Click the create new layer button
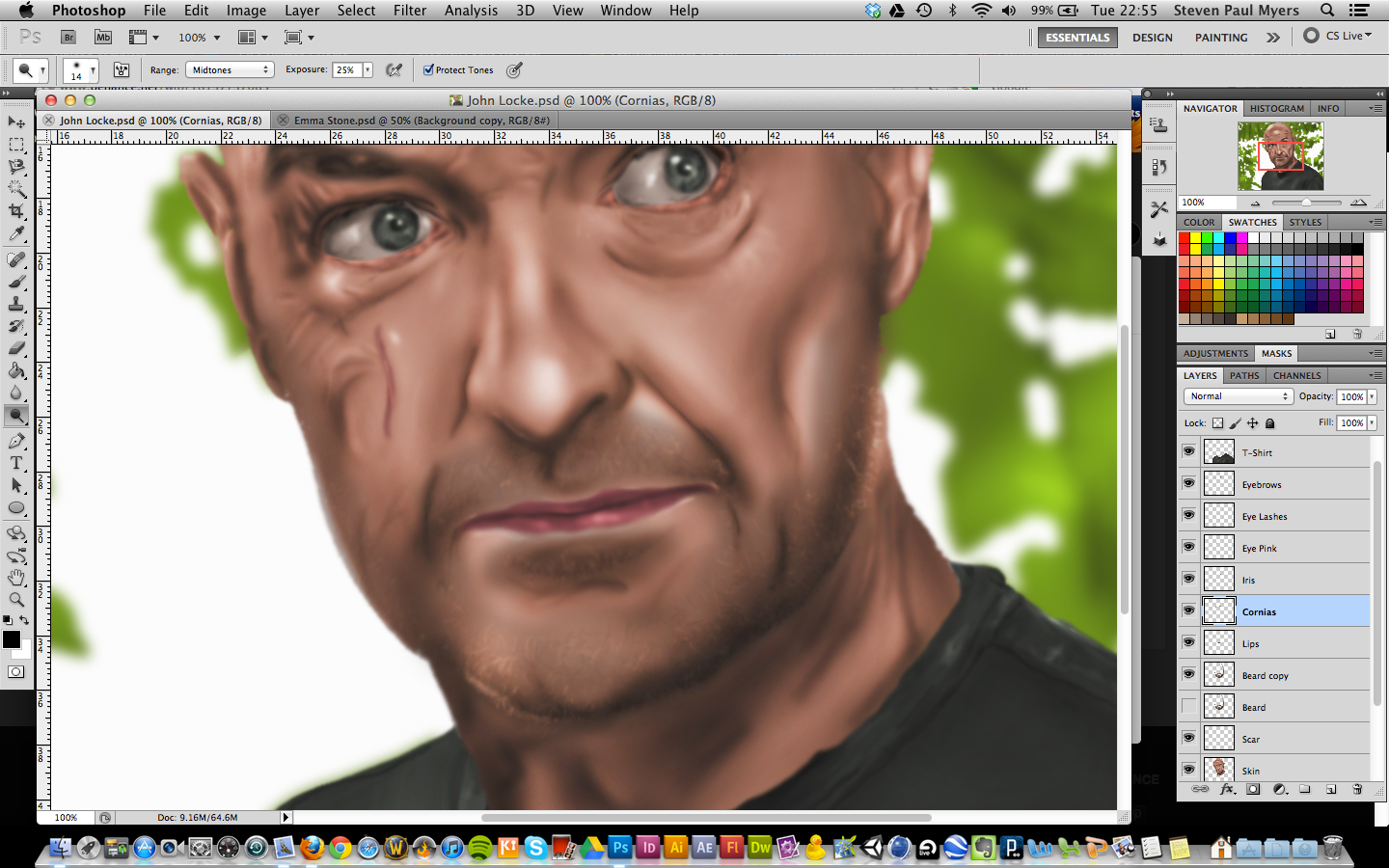1389x868 pixels. (x=1331, y=789)
